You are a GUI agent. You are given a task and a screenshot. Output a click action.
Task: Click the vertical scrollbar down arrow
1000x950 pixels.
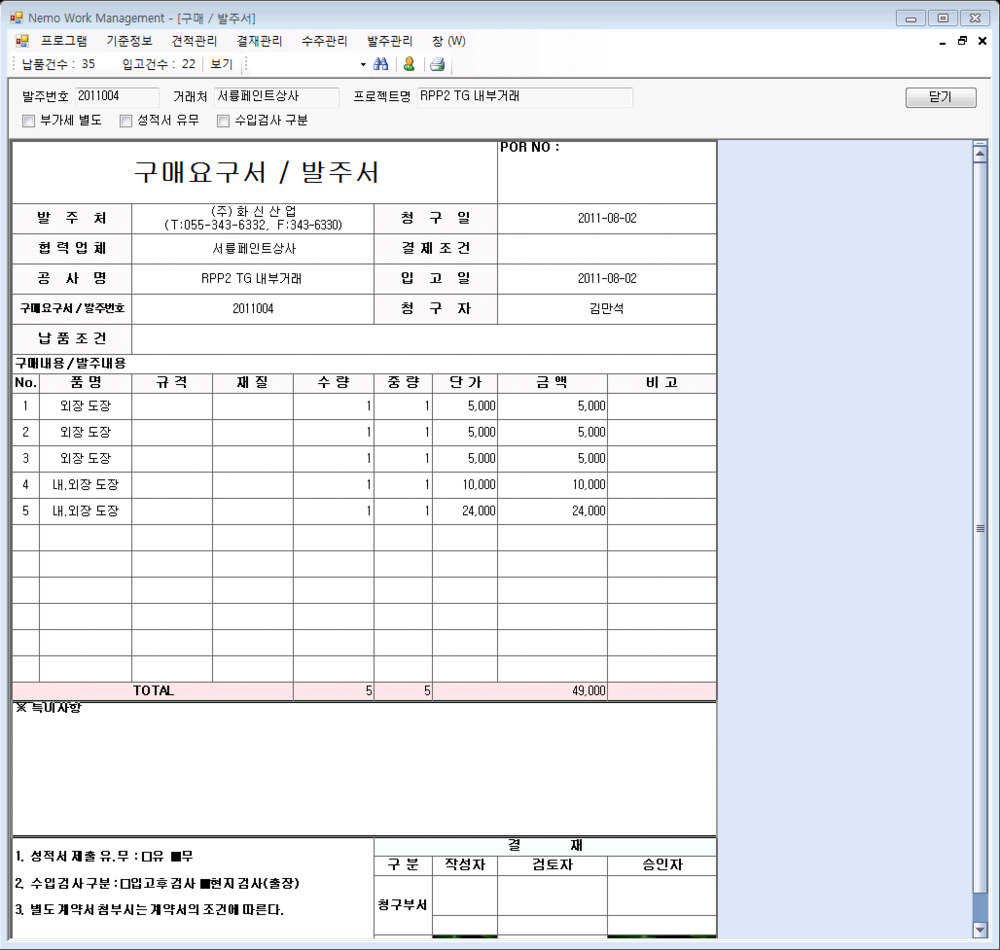point(980,930)
